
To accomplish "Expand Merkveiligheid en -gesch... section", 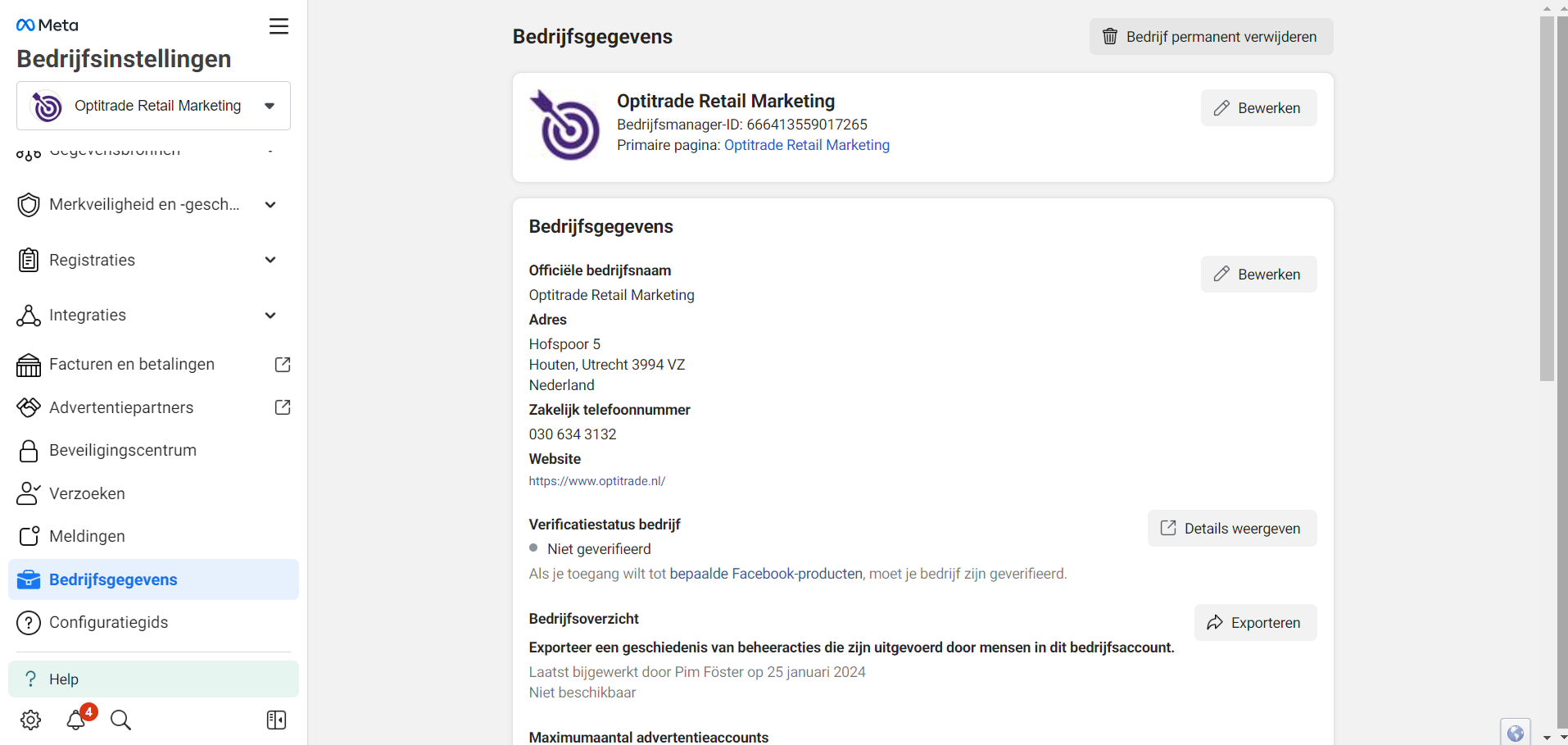I will pyautogui.click(x=270, y=205).
